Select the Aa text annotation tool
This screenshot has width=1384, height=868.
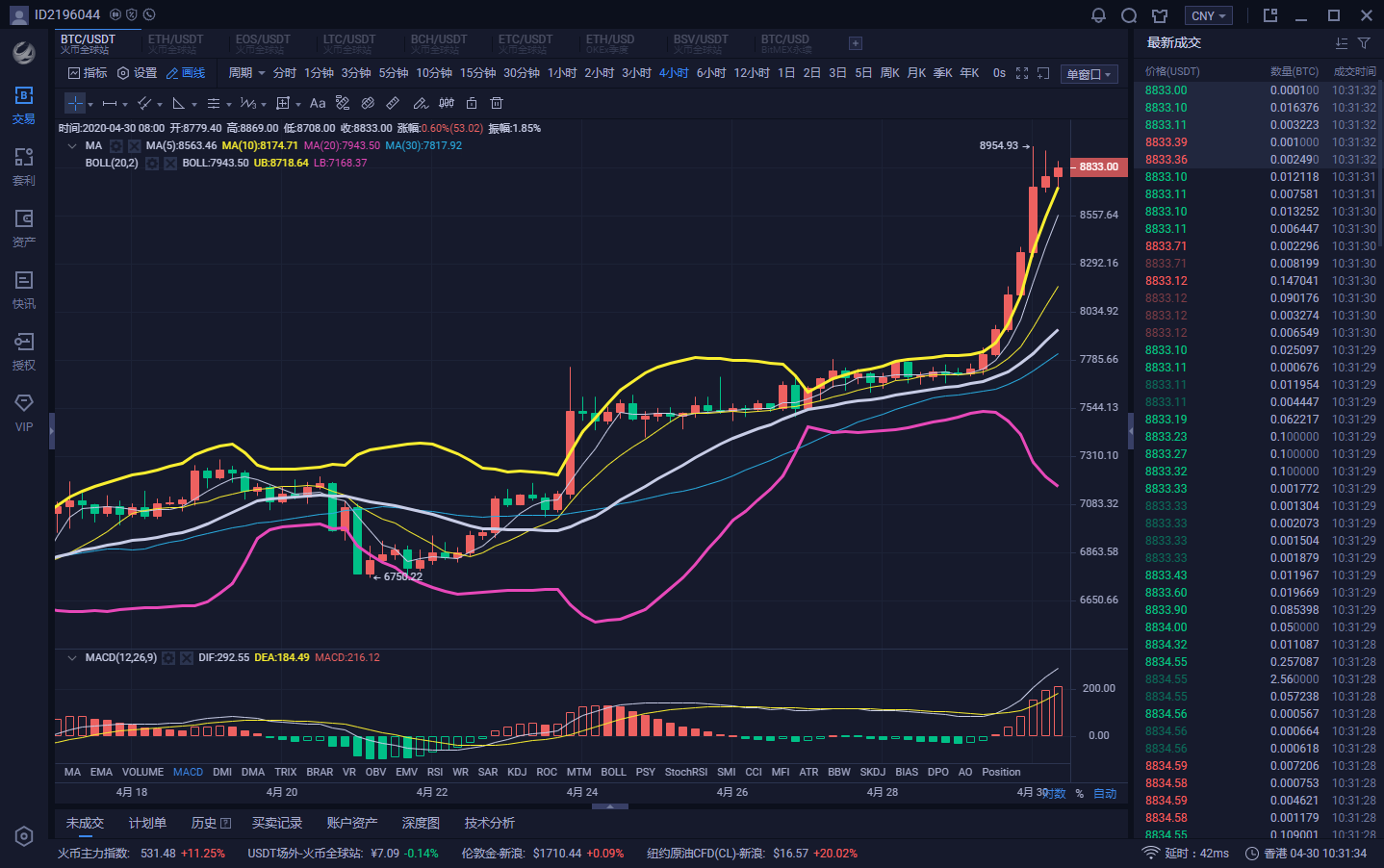click(318, 103)
